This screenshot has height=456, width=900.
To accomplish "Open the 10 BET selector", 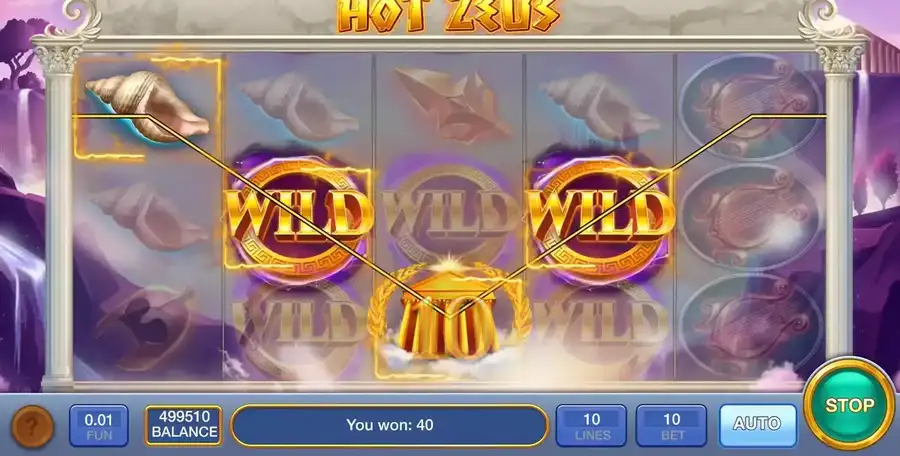I will pos(671,426).
